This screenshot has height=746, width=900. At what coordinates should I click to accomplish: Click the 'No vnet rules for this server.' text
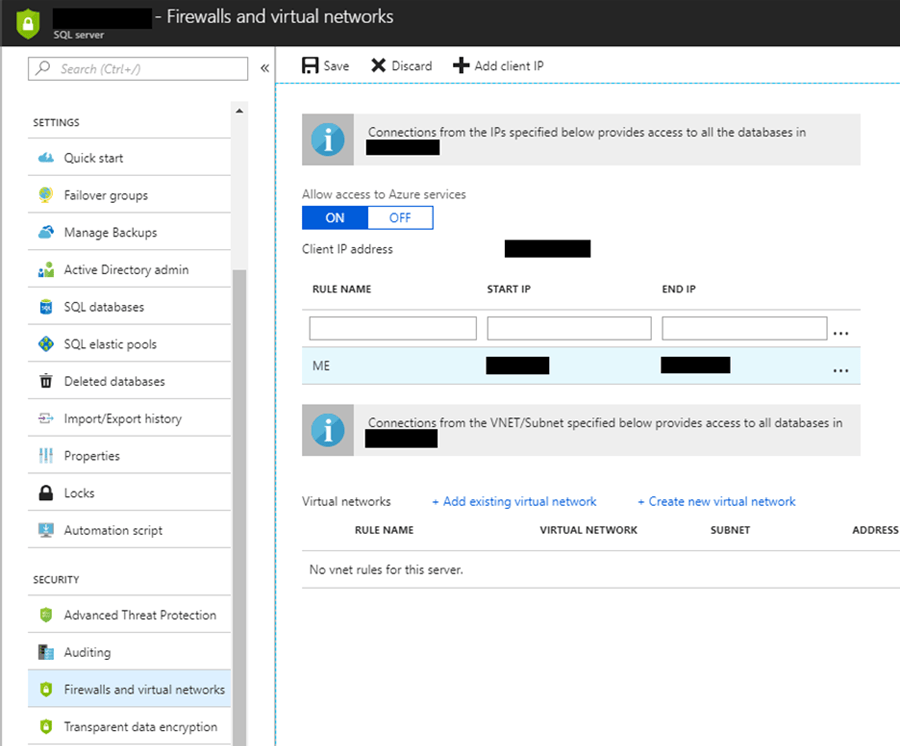tap(386, 570)
